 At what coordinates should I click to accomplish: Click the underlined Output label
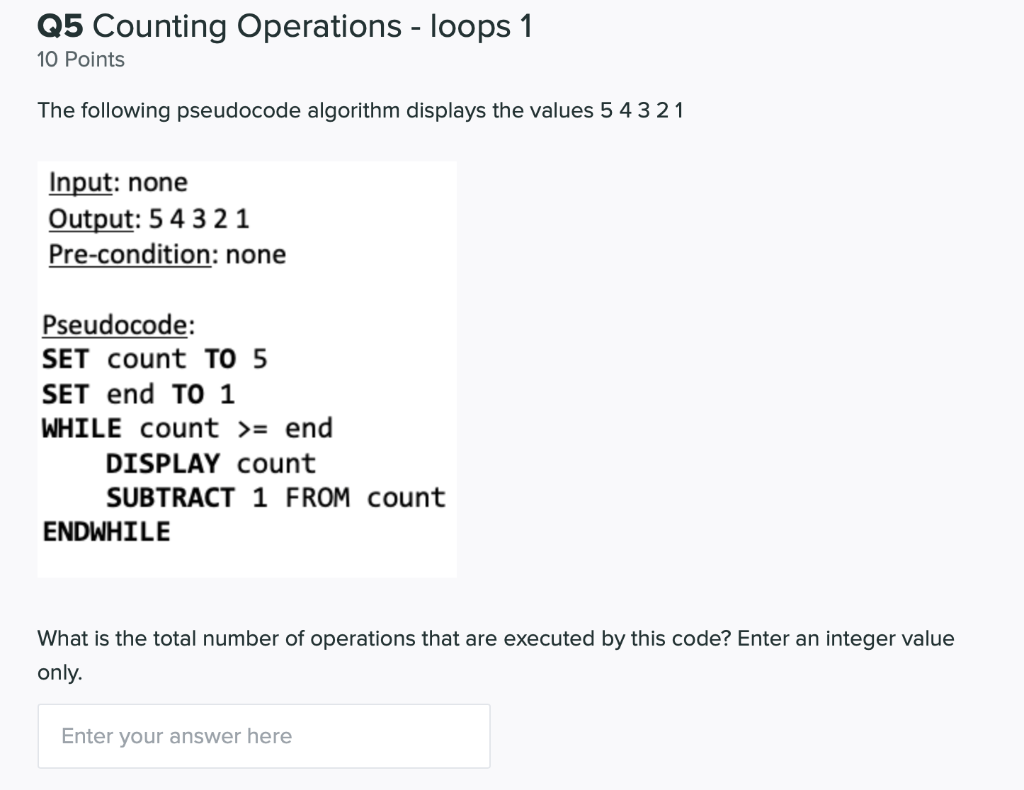coord(88,218)
